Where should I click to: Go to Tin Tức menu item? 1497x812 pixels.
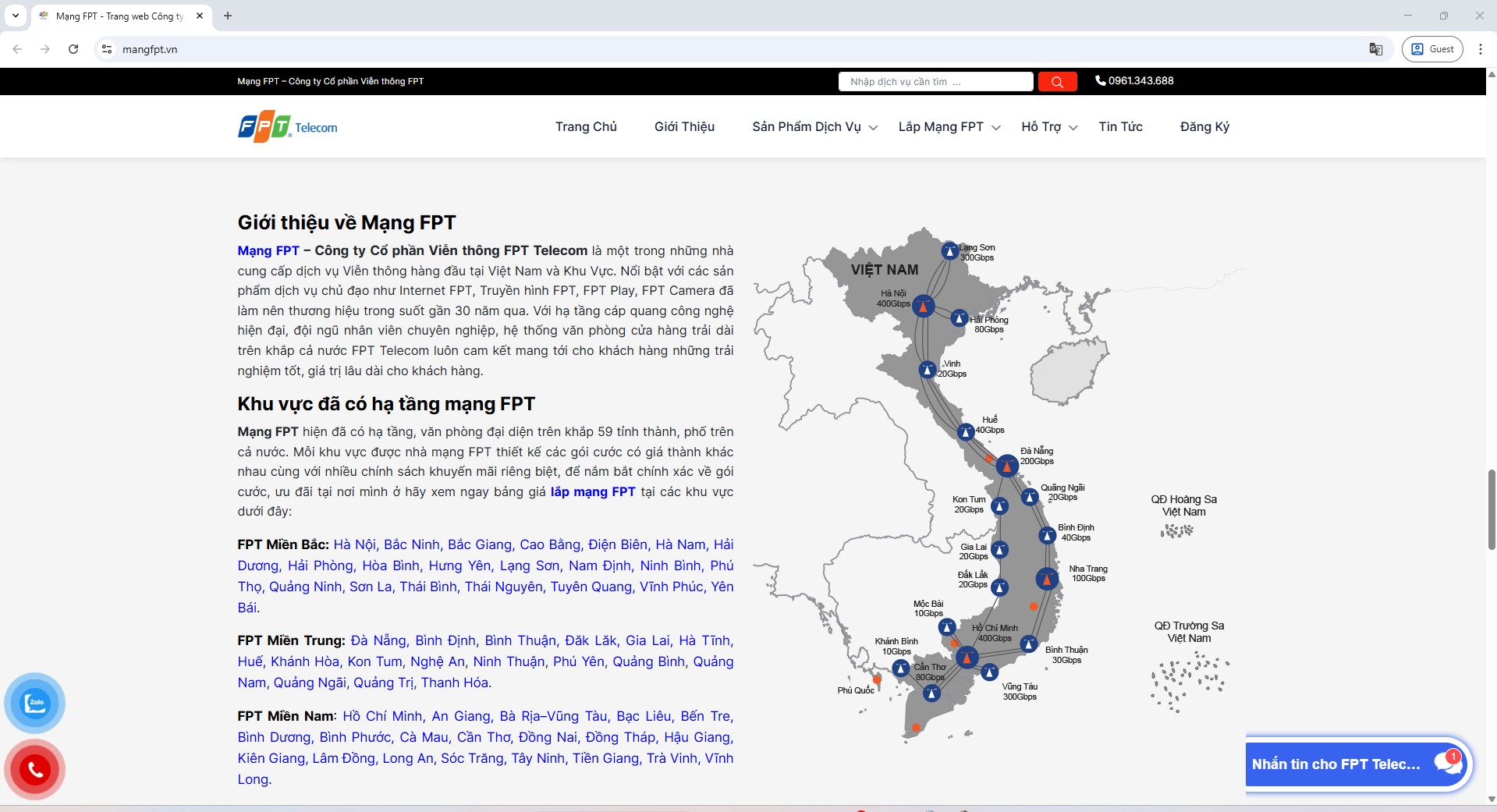pos(1120,127)
